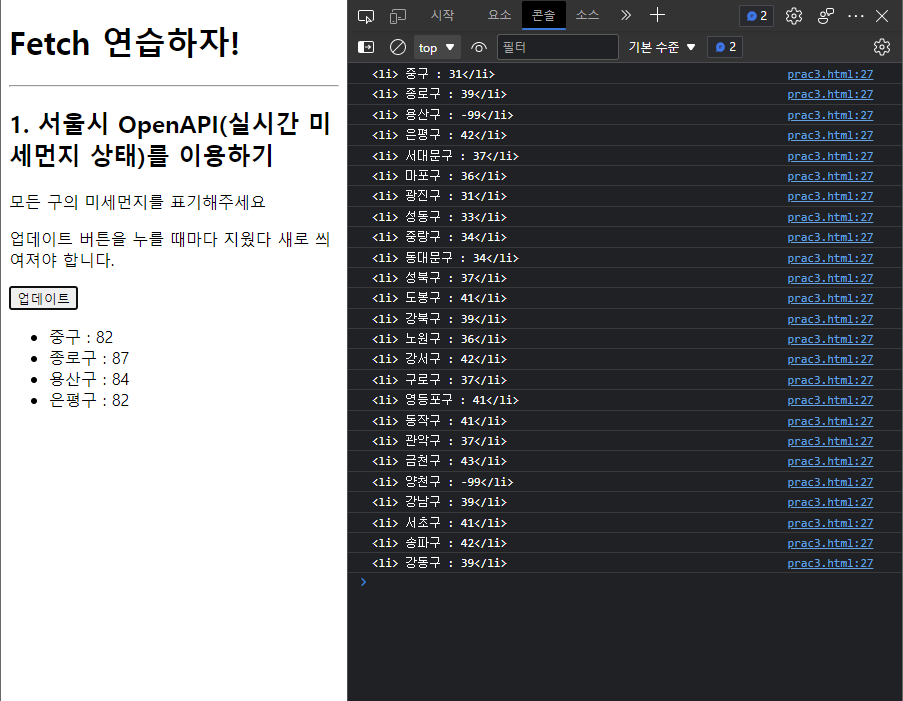Open prac3.html:27 link for 종로구 row
Screen dimensions: 903x701
830,94
